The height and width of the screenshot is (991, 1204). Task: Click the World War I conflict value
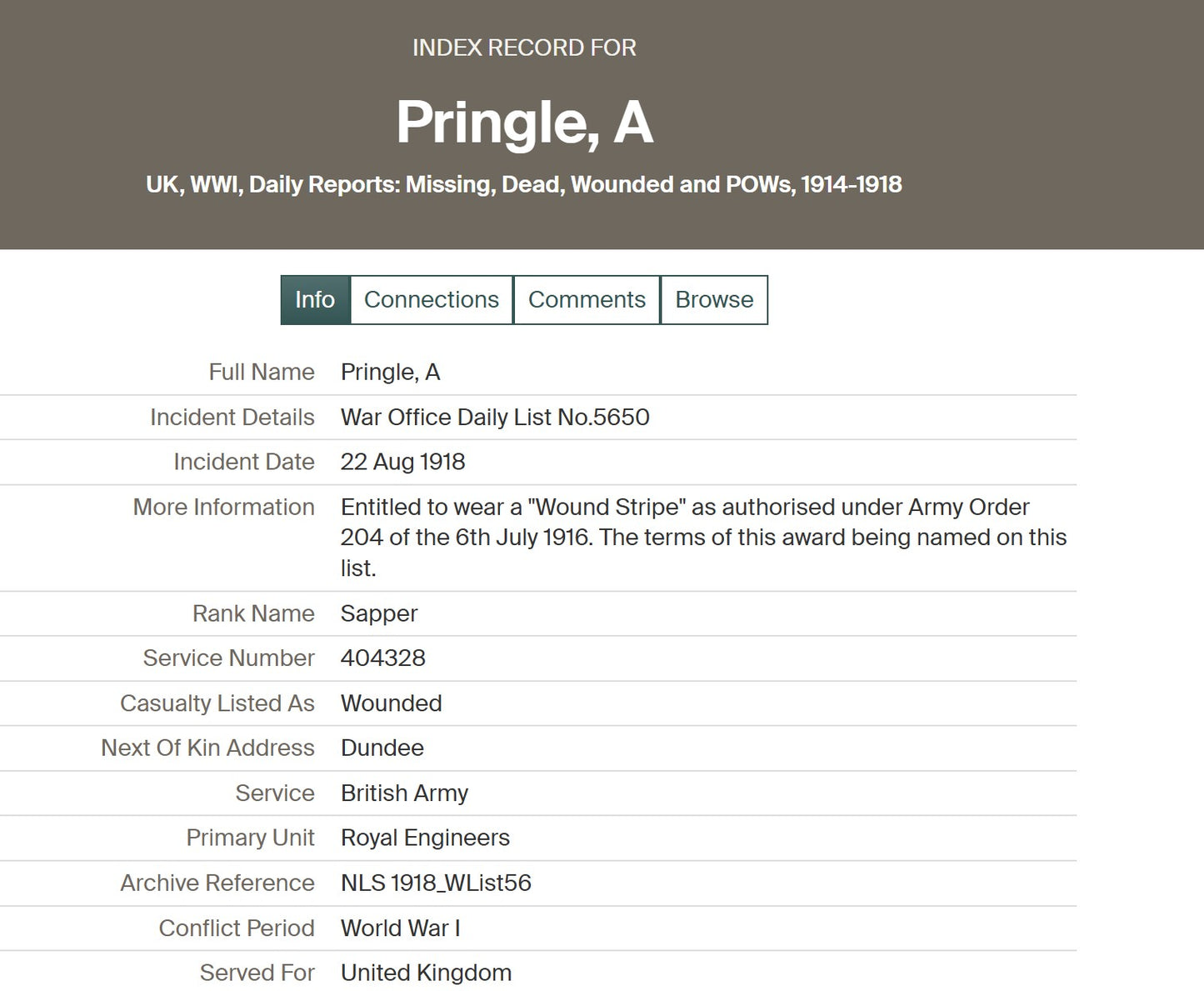[x=400, y=928]
